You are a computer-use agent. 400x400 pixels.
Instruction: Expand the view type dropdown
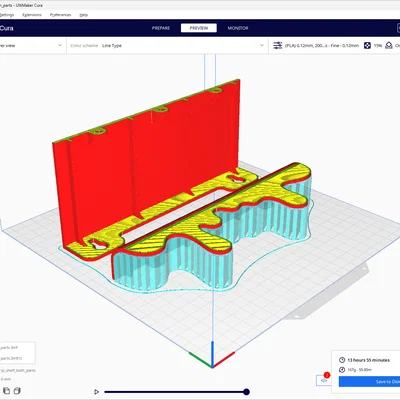pyautogui.click(x=32, y=46)
